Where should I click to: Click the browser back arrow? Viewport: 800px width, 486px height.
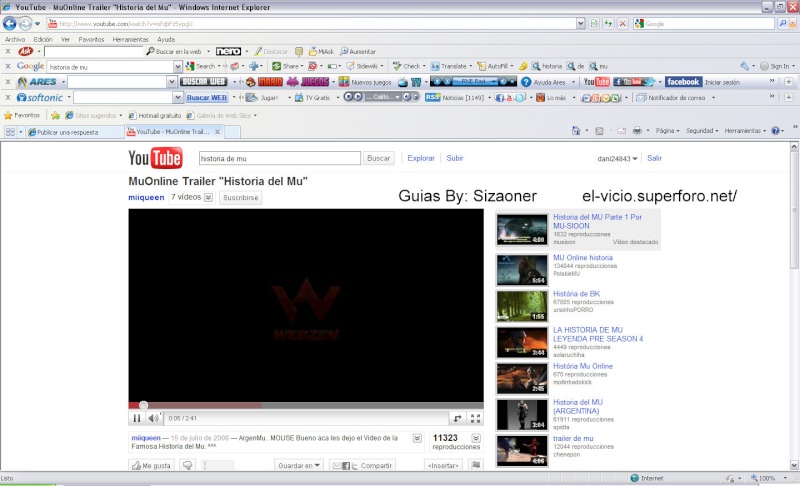click(10, 23)
